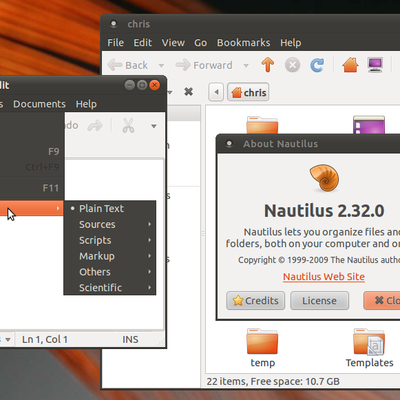Open the Forward history dropdown arrow
Viewport: 400px width, 400px height.
246,65
